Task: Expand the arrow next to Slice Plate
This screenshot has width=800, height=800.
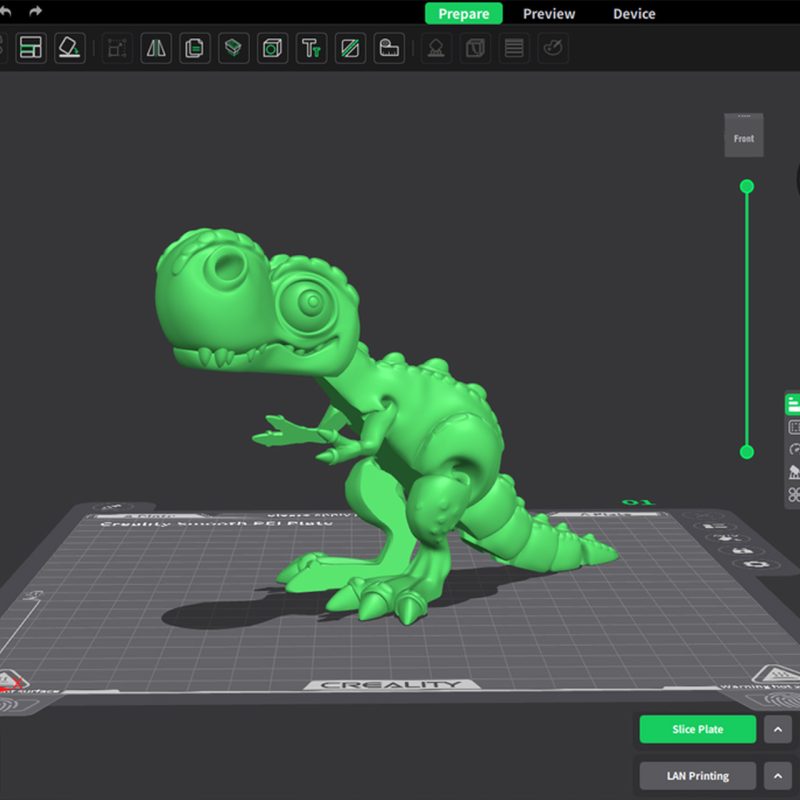Action: pos(777,729)
